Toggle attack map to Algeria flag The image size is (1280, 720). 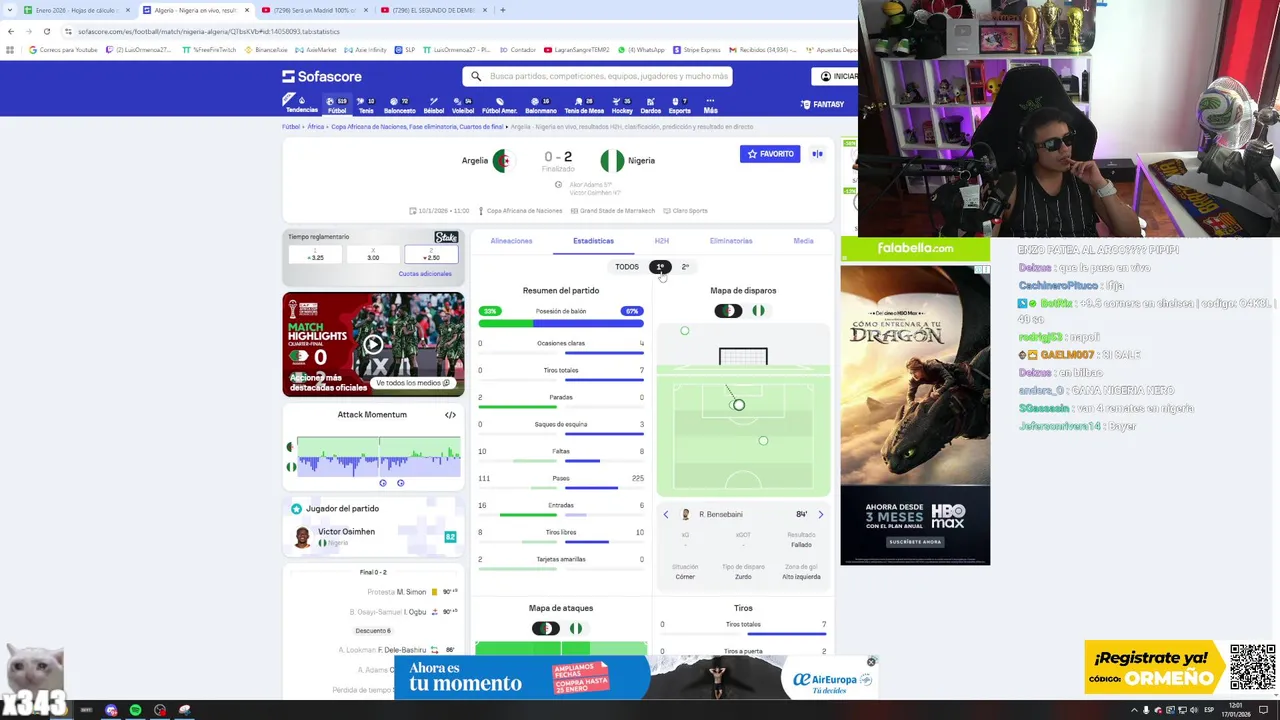pyautogui.click(x=546, y=629)
